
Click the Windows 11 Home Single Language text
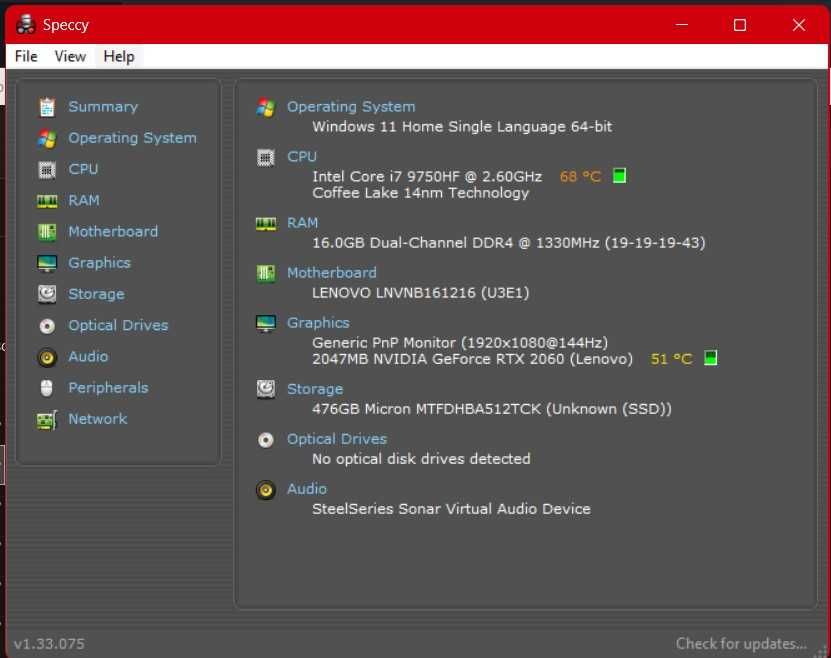[462, 127]
